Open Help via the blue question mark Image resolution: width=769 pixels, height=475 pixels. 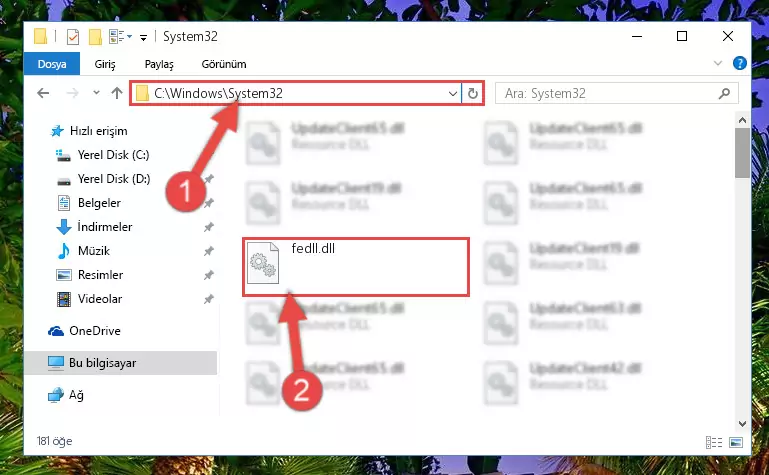pyautogui.click(x=740, y=63)
